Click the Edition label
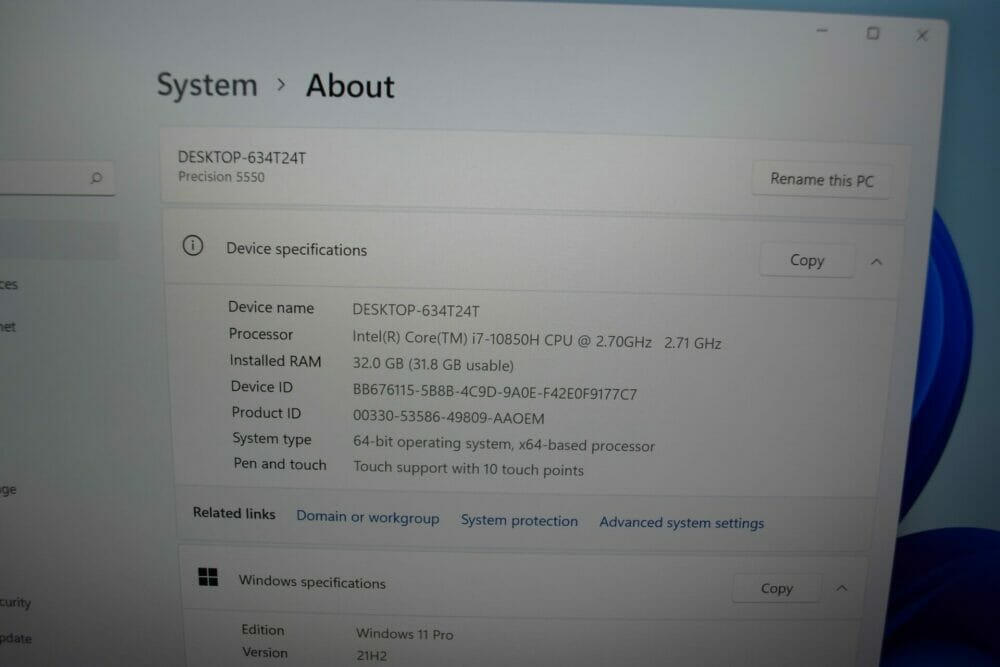This screenshot has width=1000, height=667. click(263, 630)
